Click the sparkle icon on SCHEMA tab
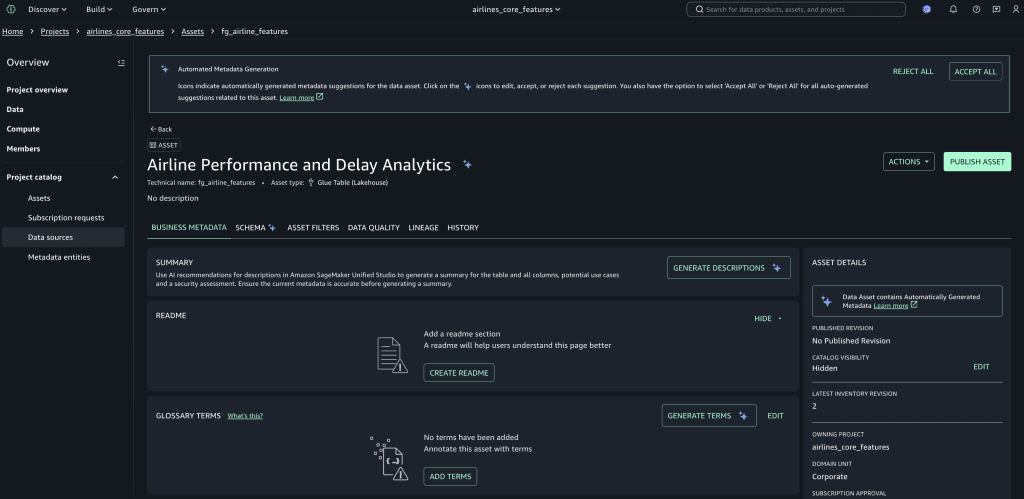The width and height of the screenshot is (1024, 499). coord(272,228)
